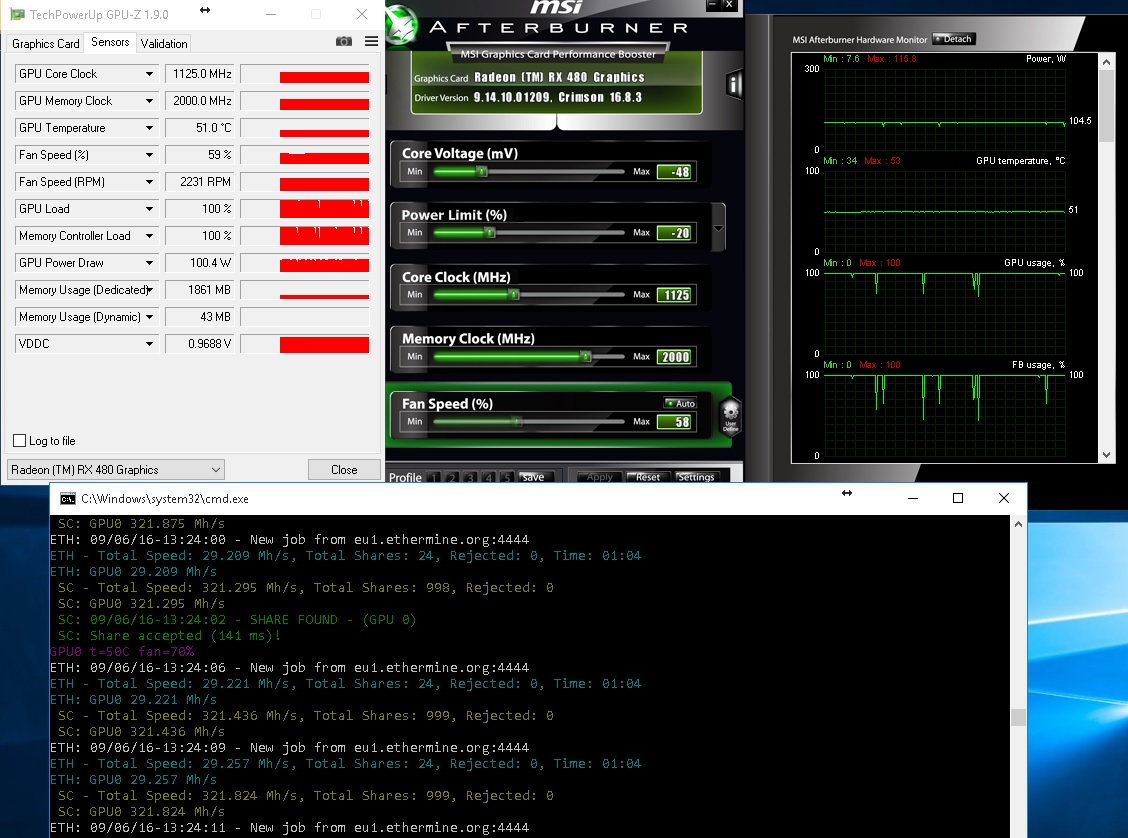Click the Afterburner jet logo orb
Viewport: 1128px width, 838px height.
click(401, 26)
